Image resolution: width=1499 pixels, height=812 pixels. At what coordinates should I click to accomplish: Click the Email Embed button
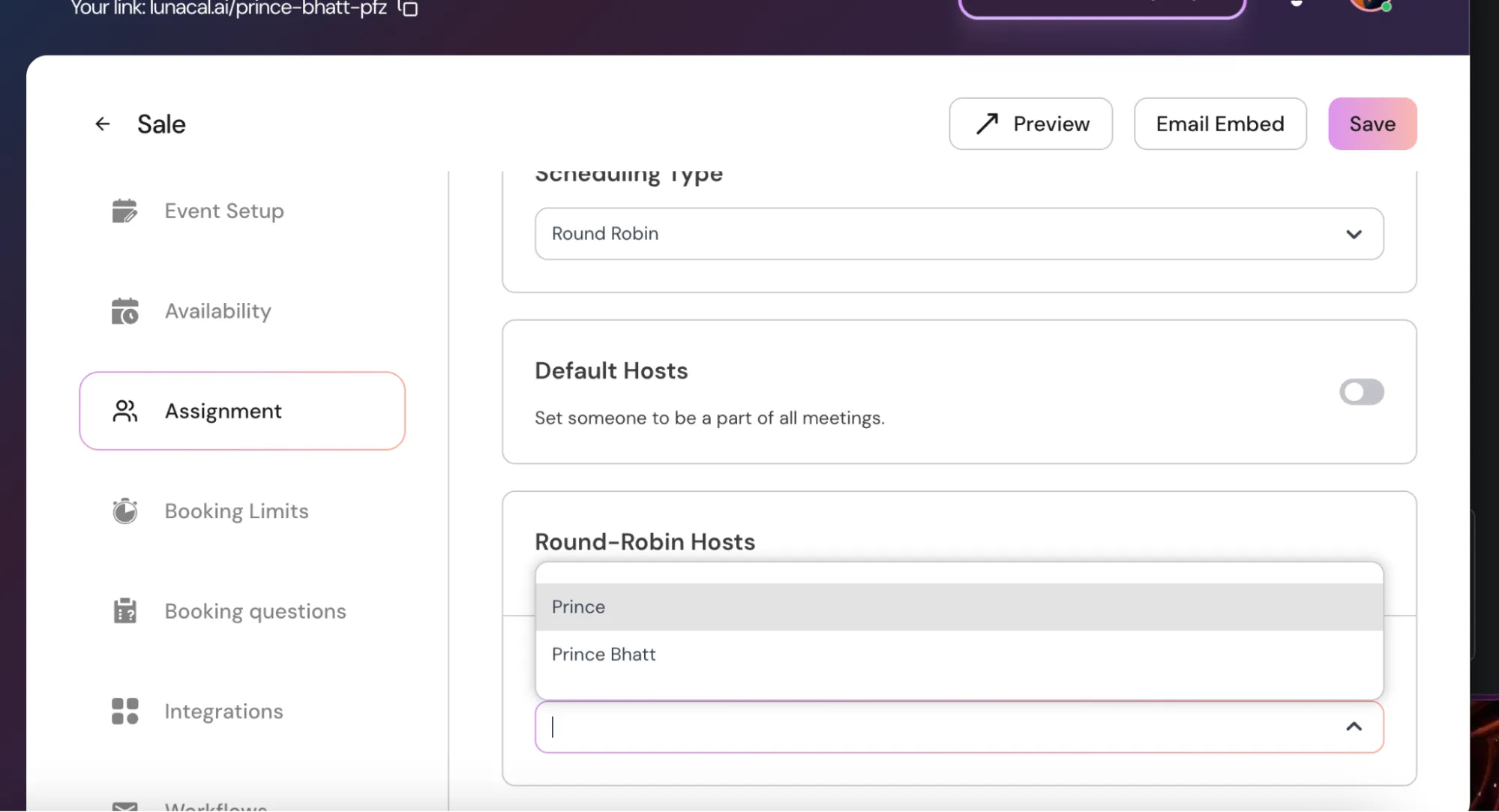[1219, 124]
